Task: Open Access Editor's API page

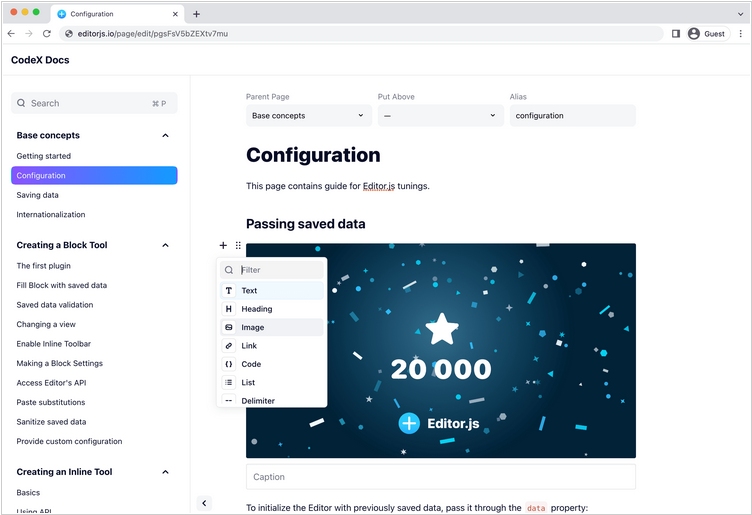Action: [51, 383]
